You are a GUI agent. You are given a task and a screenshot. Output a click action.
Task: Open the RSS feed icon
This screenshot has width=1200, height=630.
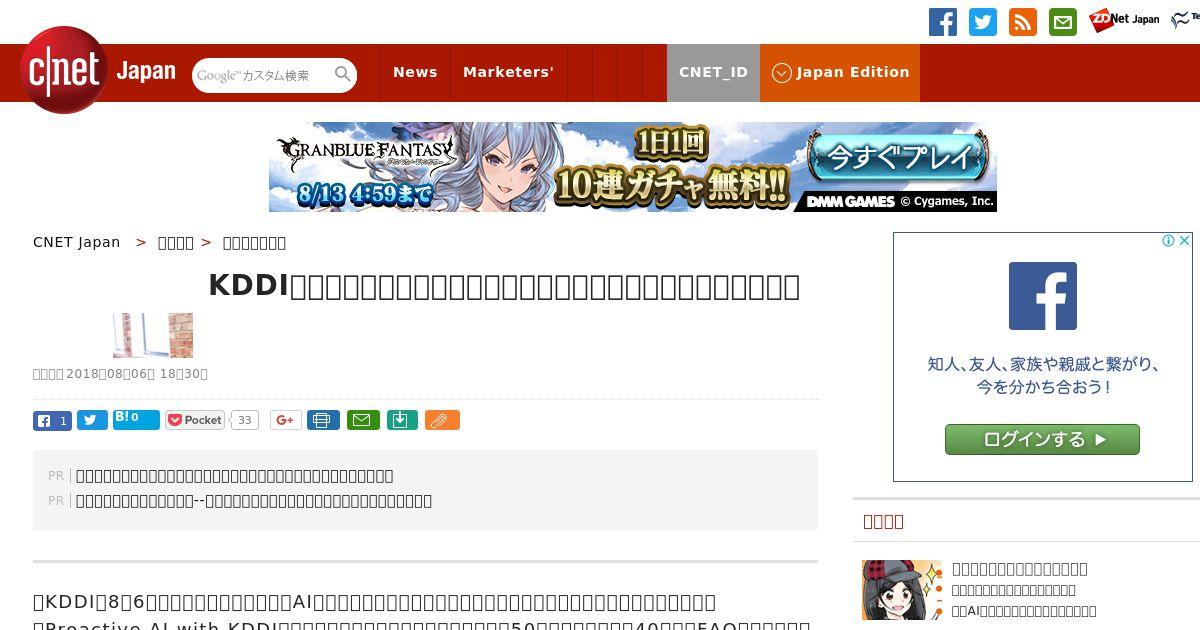(1023, 22)
